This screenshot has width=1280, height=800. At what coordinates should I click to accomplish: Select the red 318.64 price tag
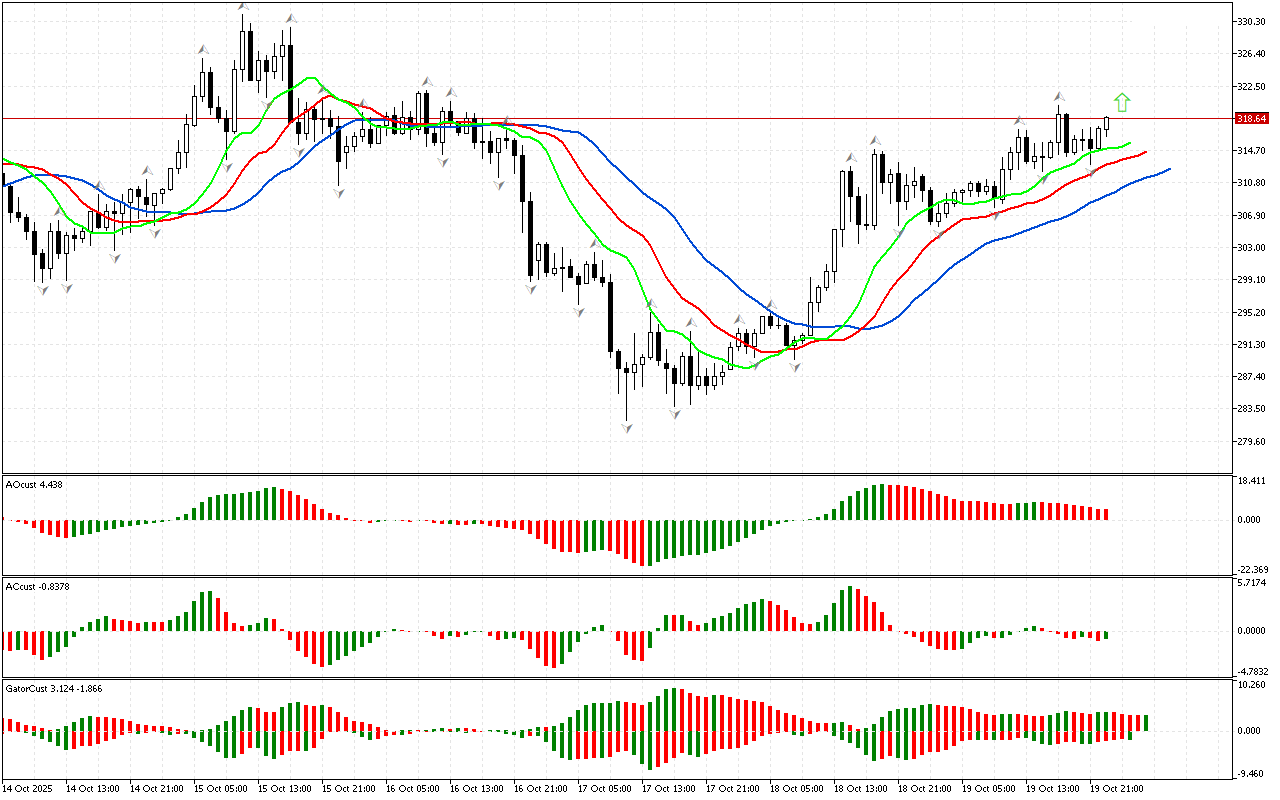tap(1251, 118)
